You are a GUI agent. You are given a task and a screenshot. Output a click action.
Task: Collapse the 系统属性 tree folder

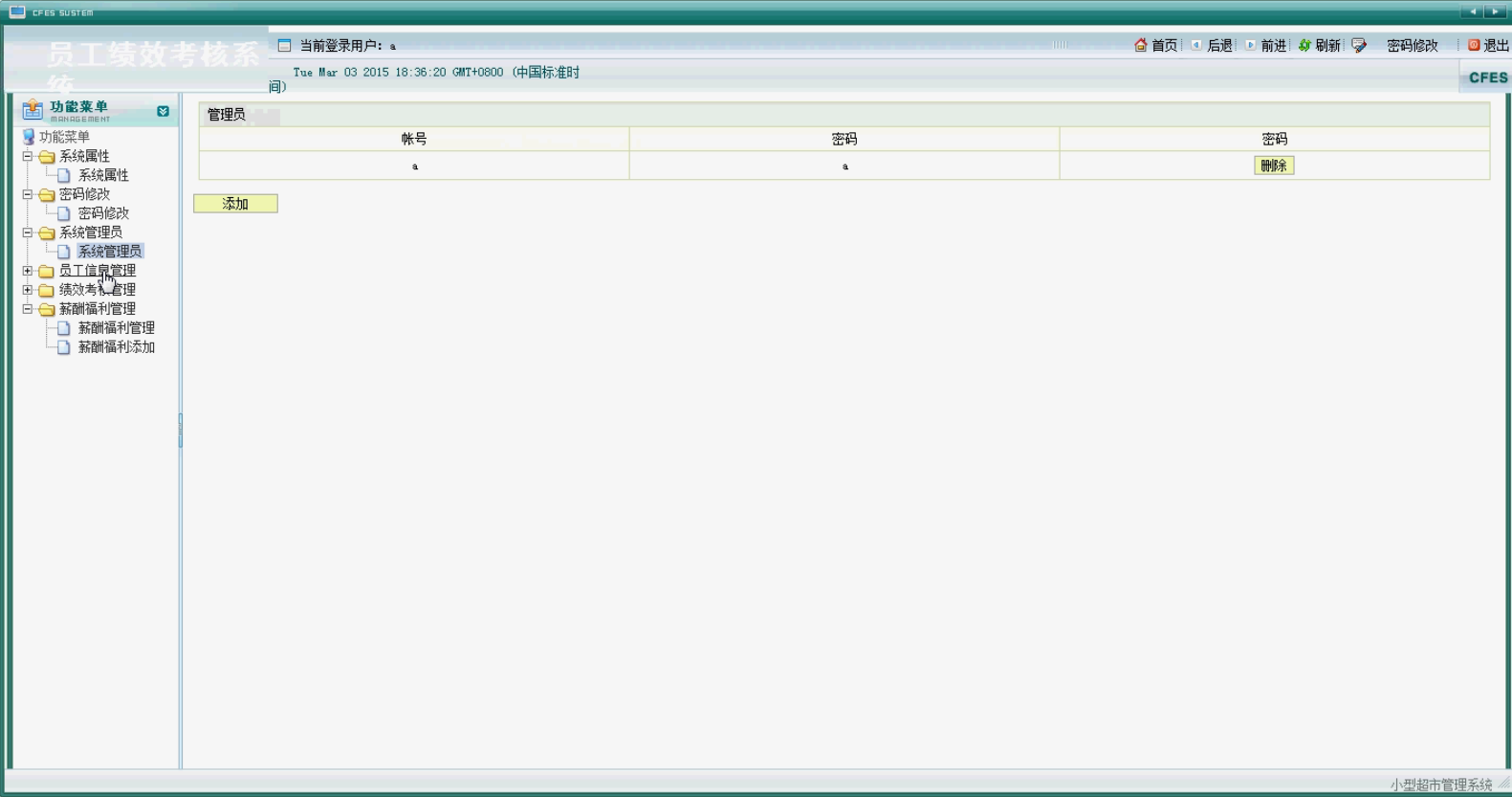[28, 156]
